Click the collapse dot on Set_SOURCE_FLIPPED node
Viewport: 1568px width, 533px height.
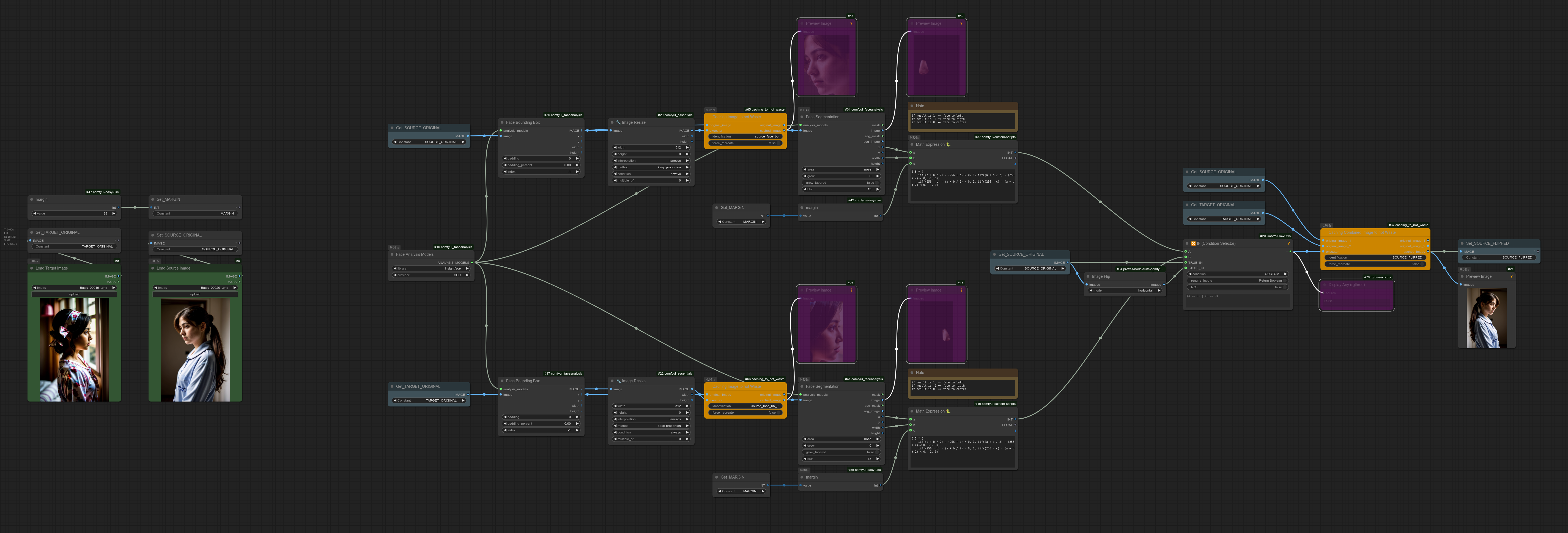1462,243
